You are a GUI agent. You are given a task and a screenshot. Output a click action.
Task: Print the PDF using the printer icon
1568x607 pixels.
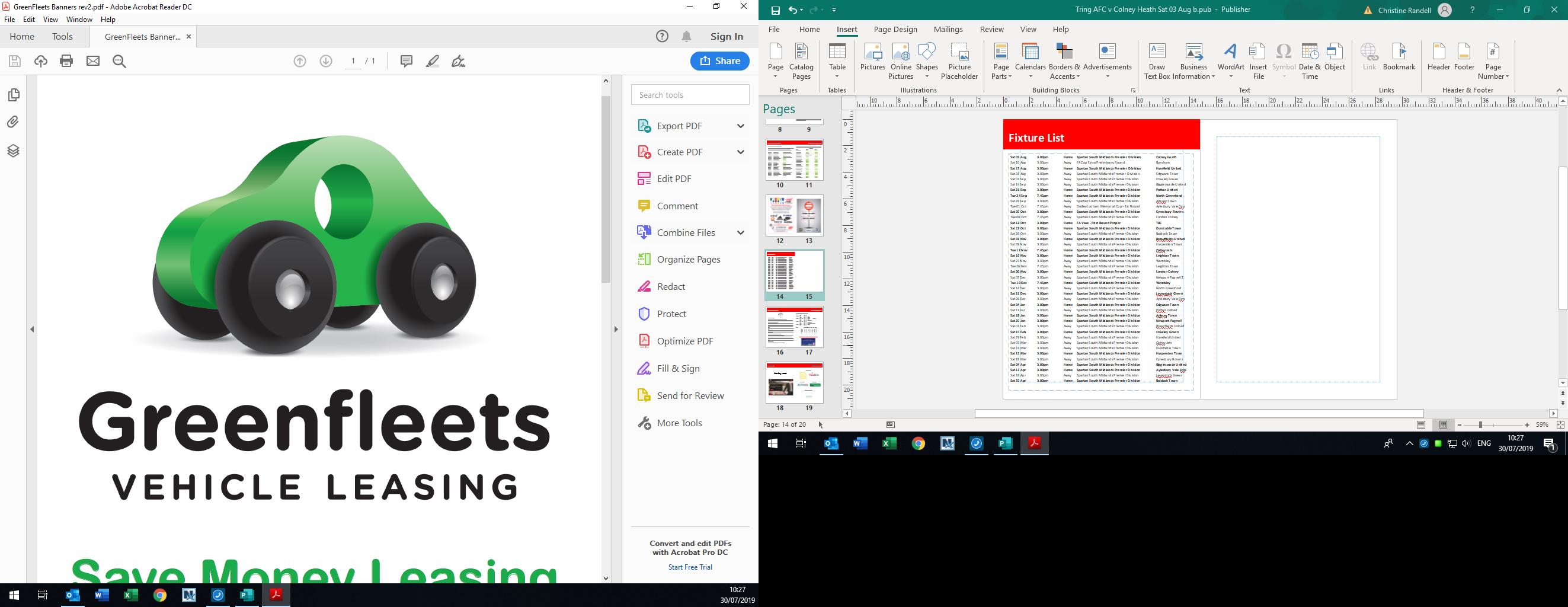pos(66,61)
